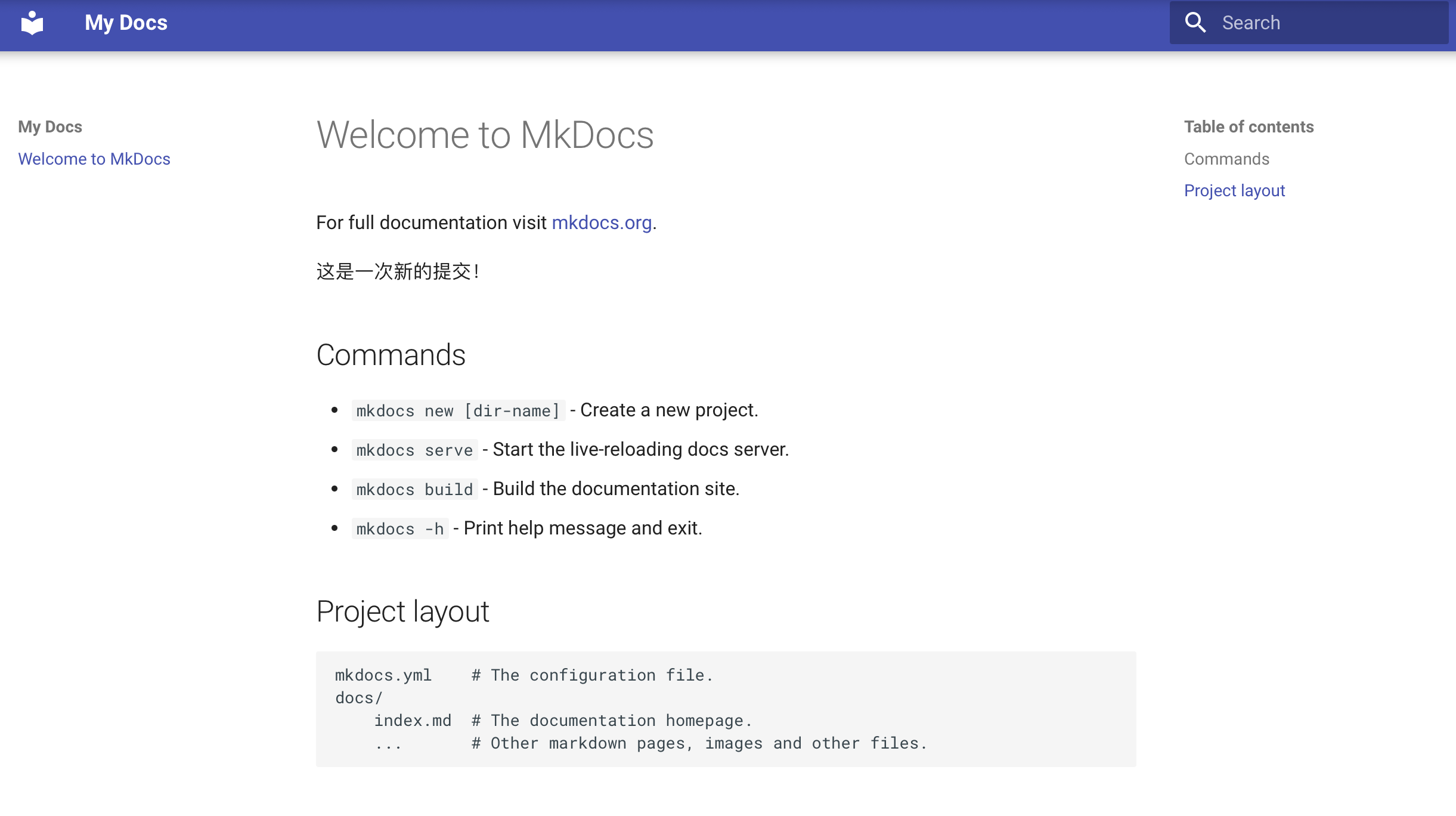This screenshot has width=1456, height=816.
Task: Click the mkdocs serve code snippet
Action: (x=414, y=450)
